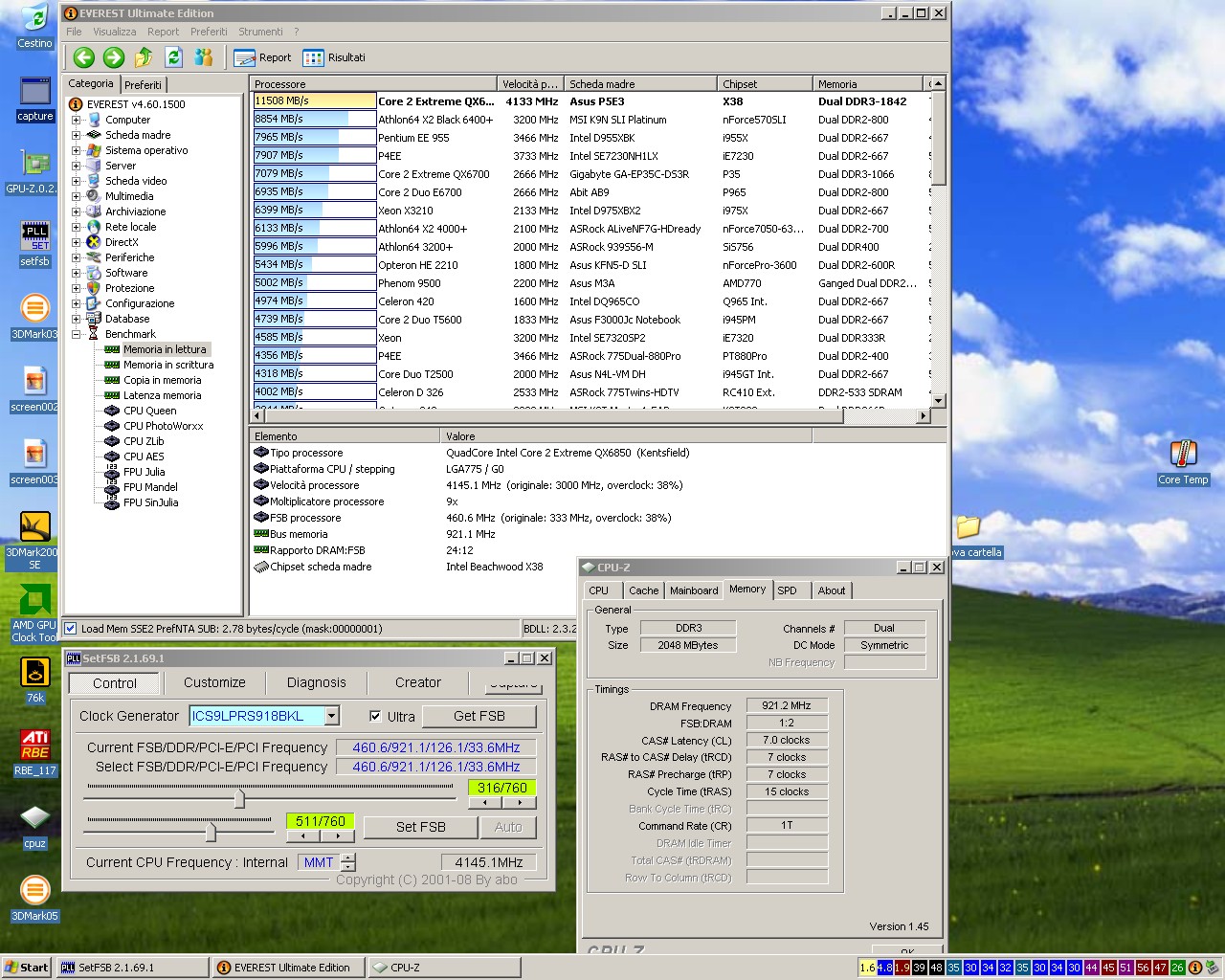1225x980 pixels.
Task: Open the Clock Generator dropdown
Action: click(x=332, y=716)
